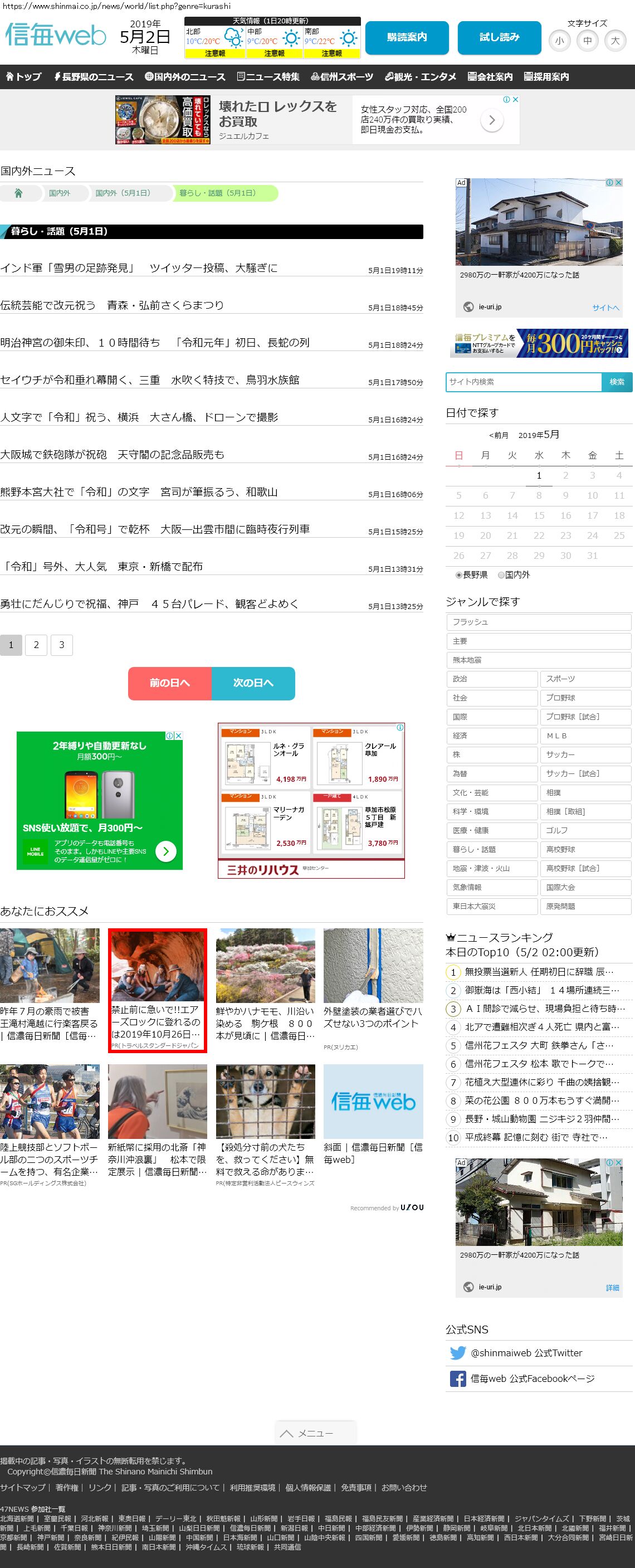This screenshot has height=1568, width=635.
Task: Click the 信毎web site logo
Action: [56, 35]
